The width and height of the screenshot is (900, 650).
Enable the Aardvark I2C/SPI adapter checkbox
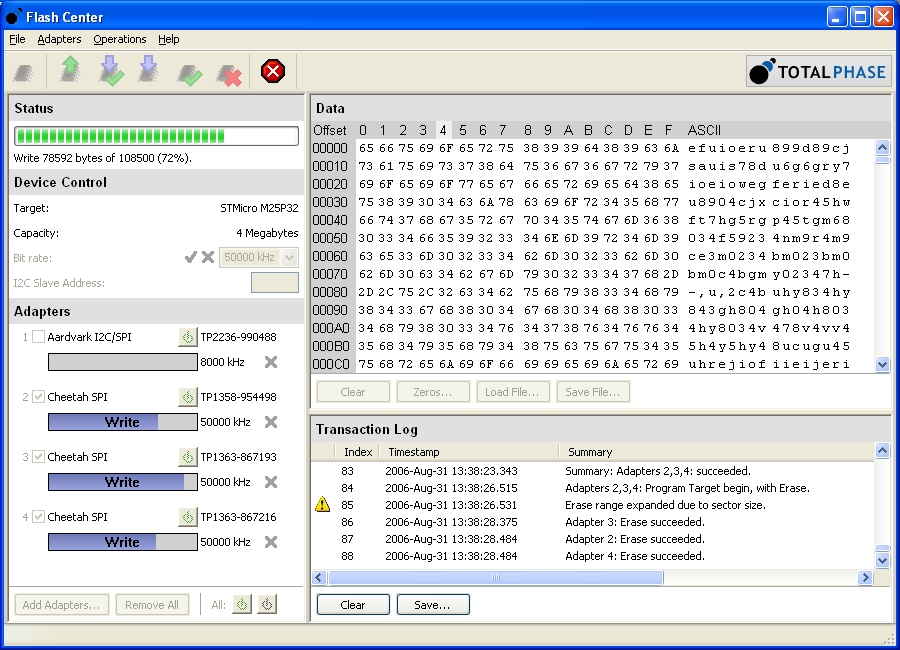pos(38,337)
